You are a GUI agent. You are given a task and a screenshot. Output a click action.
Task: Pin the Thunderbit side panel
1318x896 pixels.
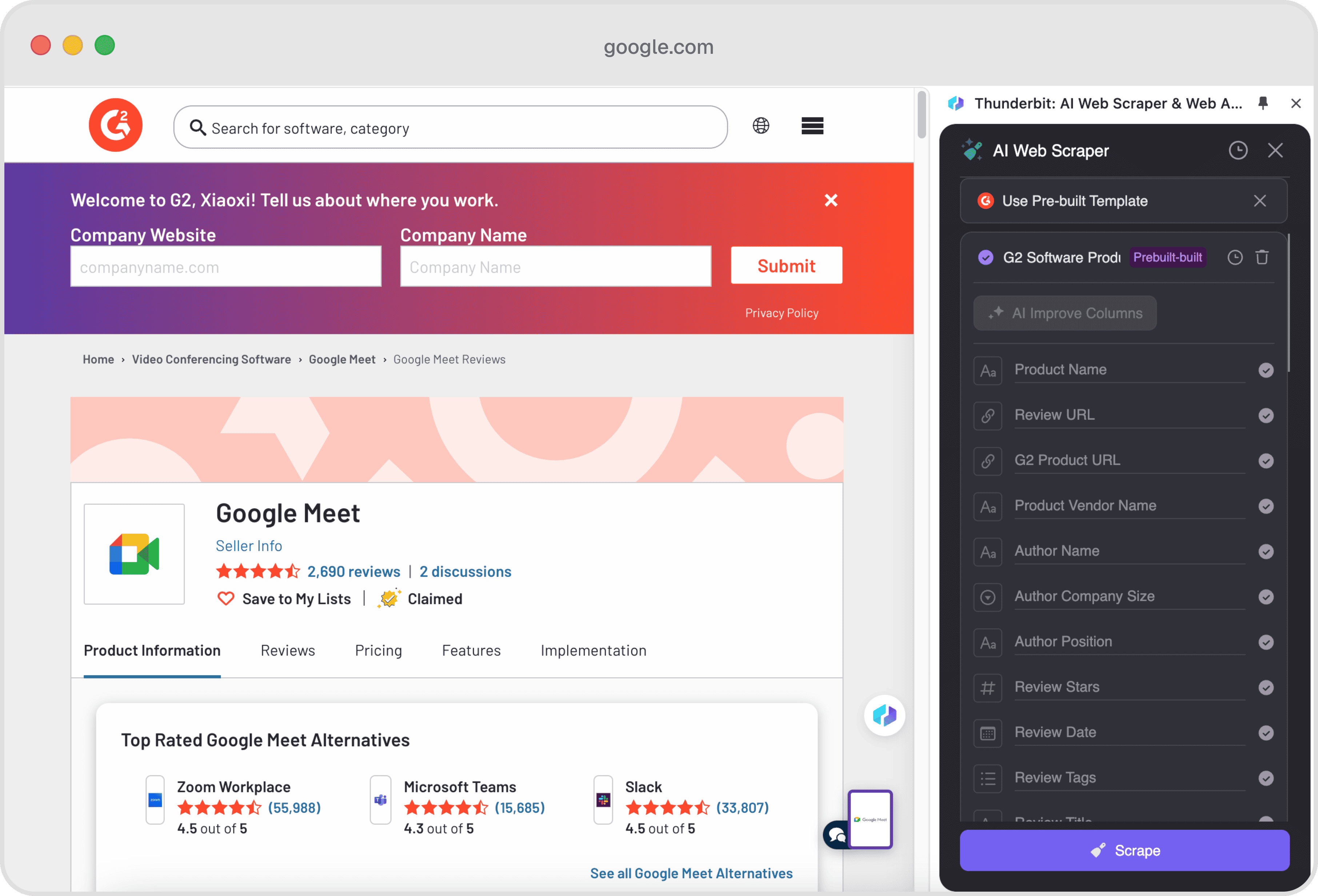click(x=1263, y=103)
